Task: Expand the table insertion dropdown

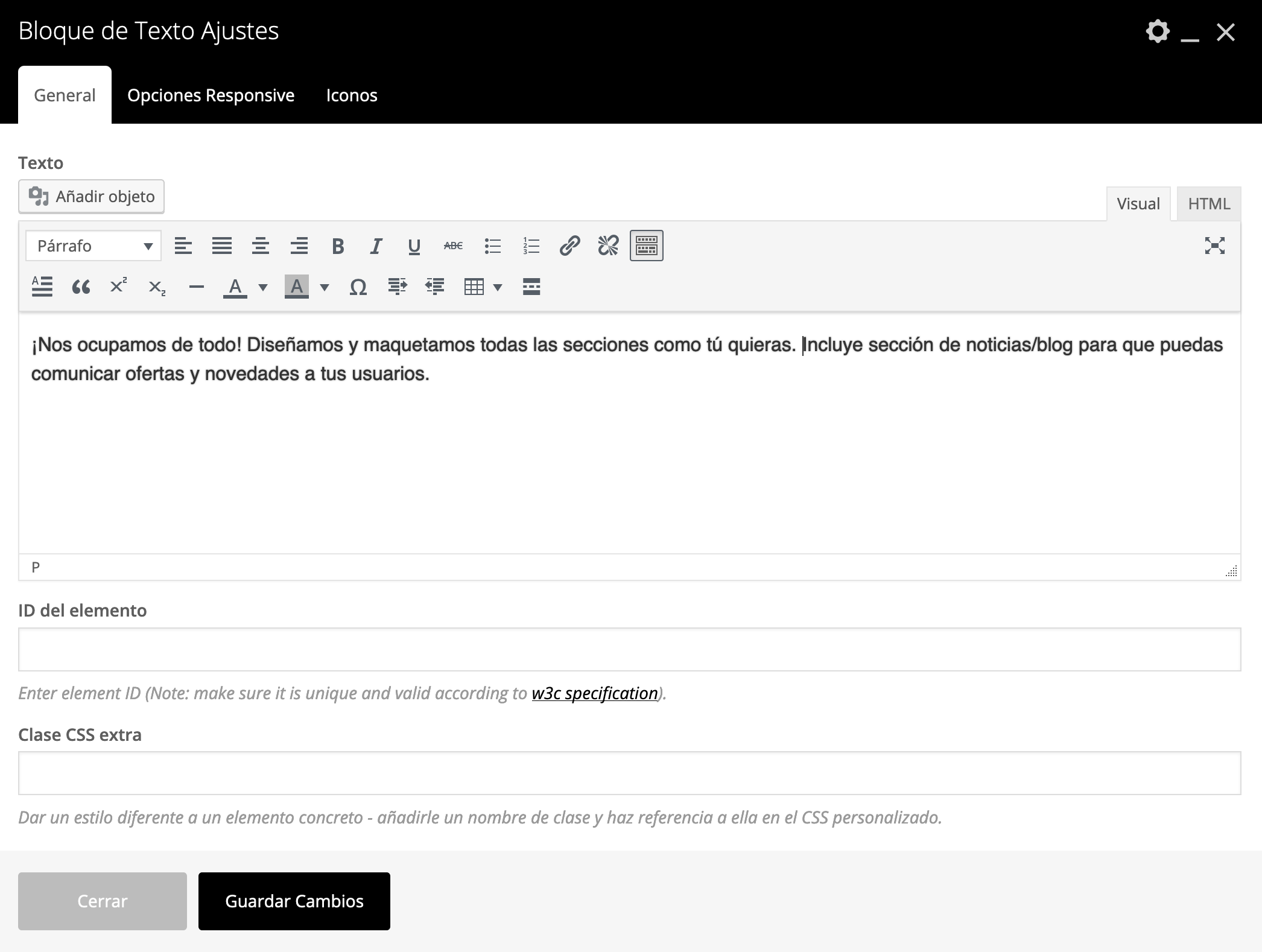Action: tap(497, 287)
